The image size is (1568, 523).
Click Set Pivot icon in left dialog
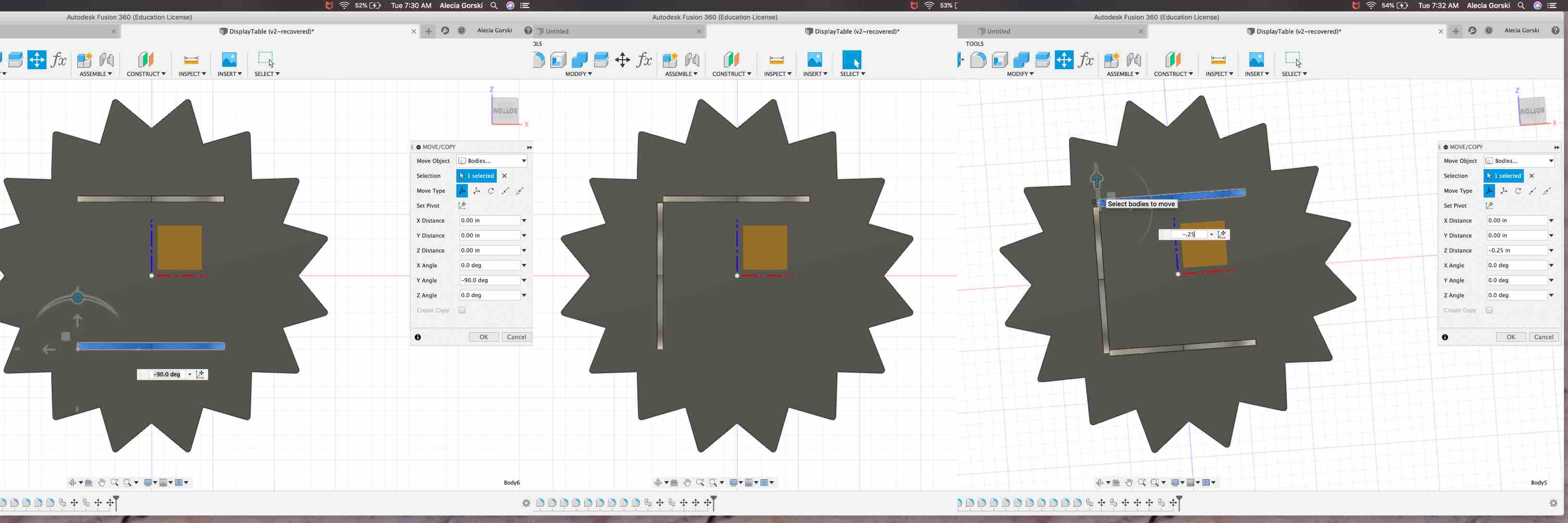[x=462, y=206]
